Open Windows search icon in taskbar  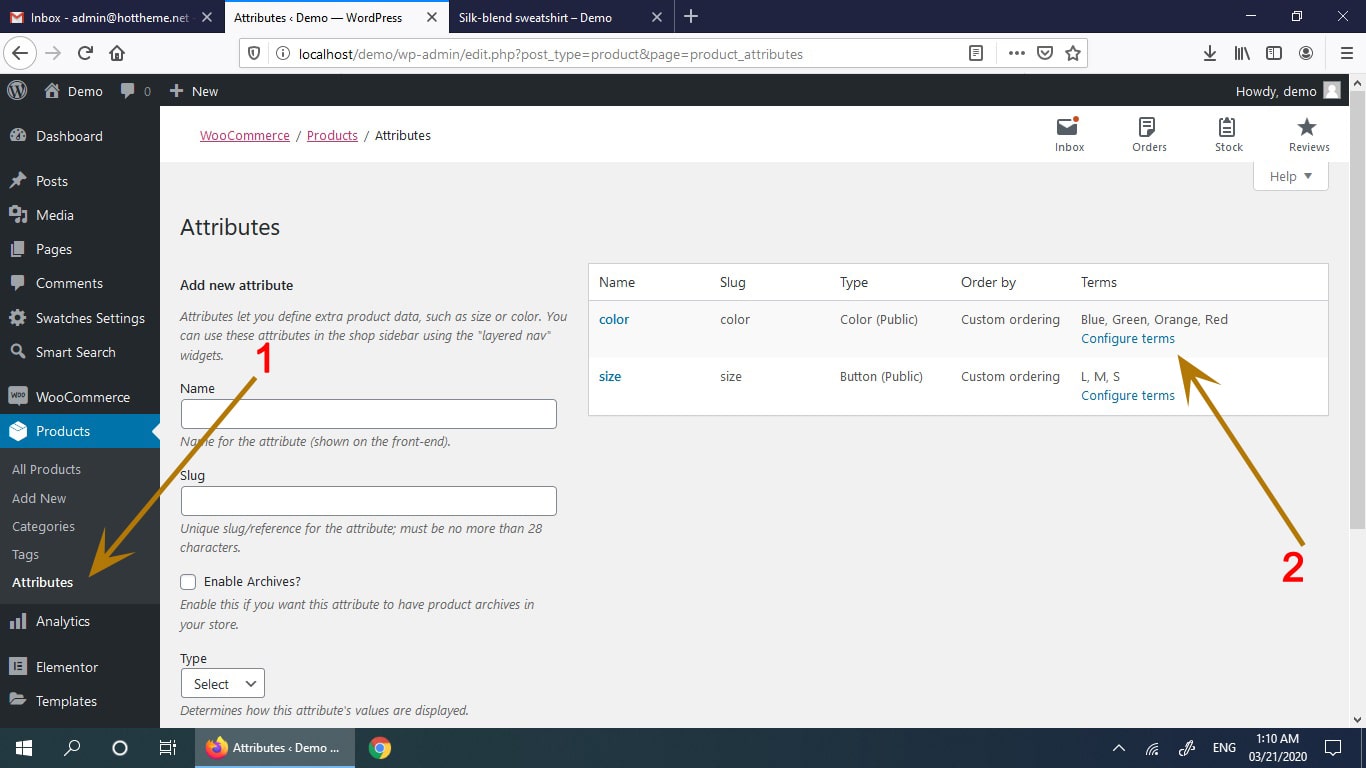(72, 747)
